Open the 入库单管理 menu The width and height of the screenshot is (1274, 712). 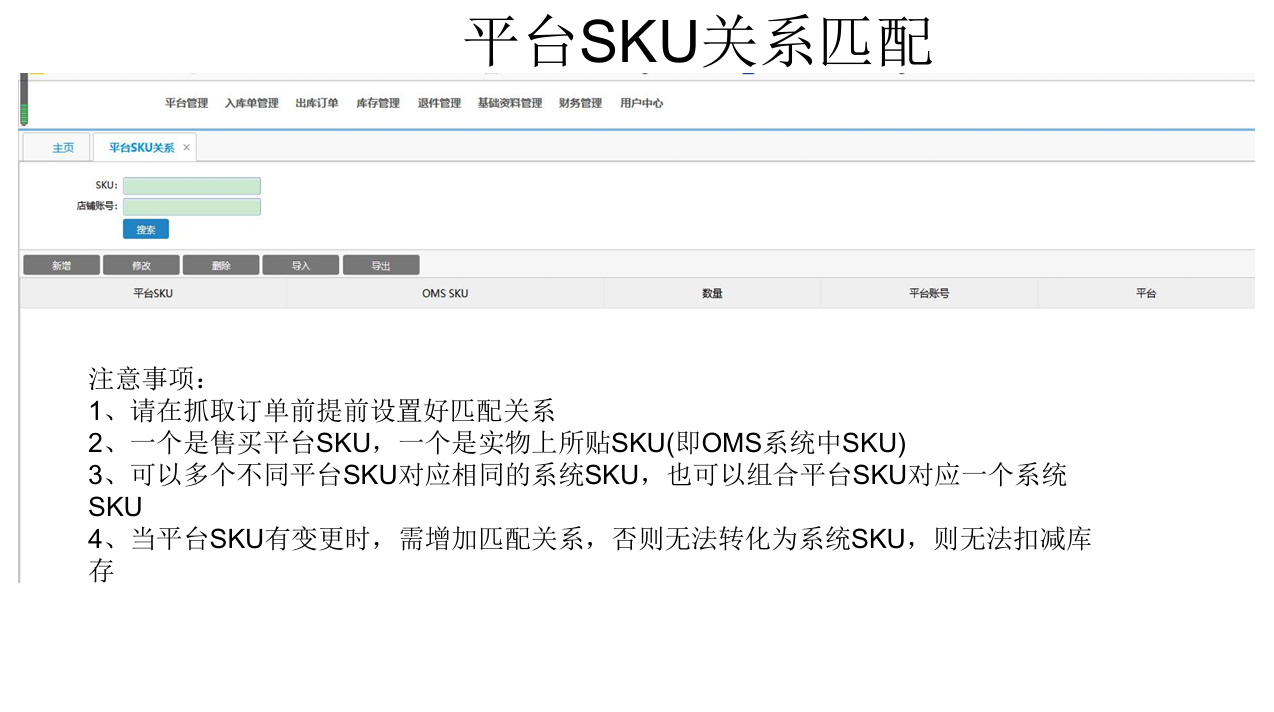251,103
